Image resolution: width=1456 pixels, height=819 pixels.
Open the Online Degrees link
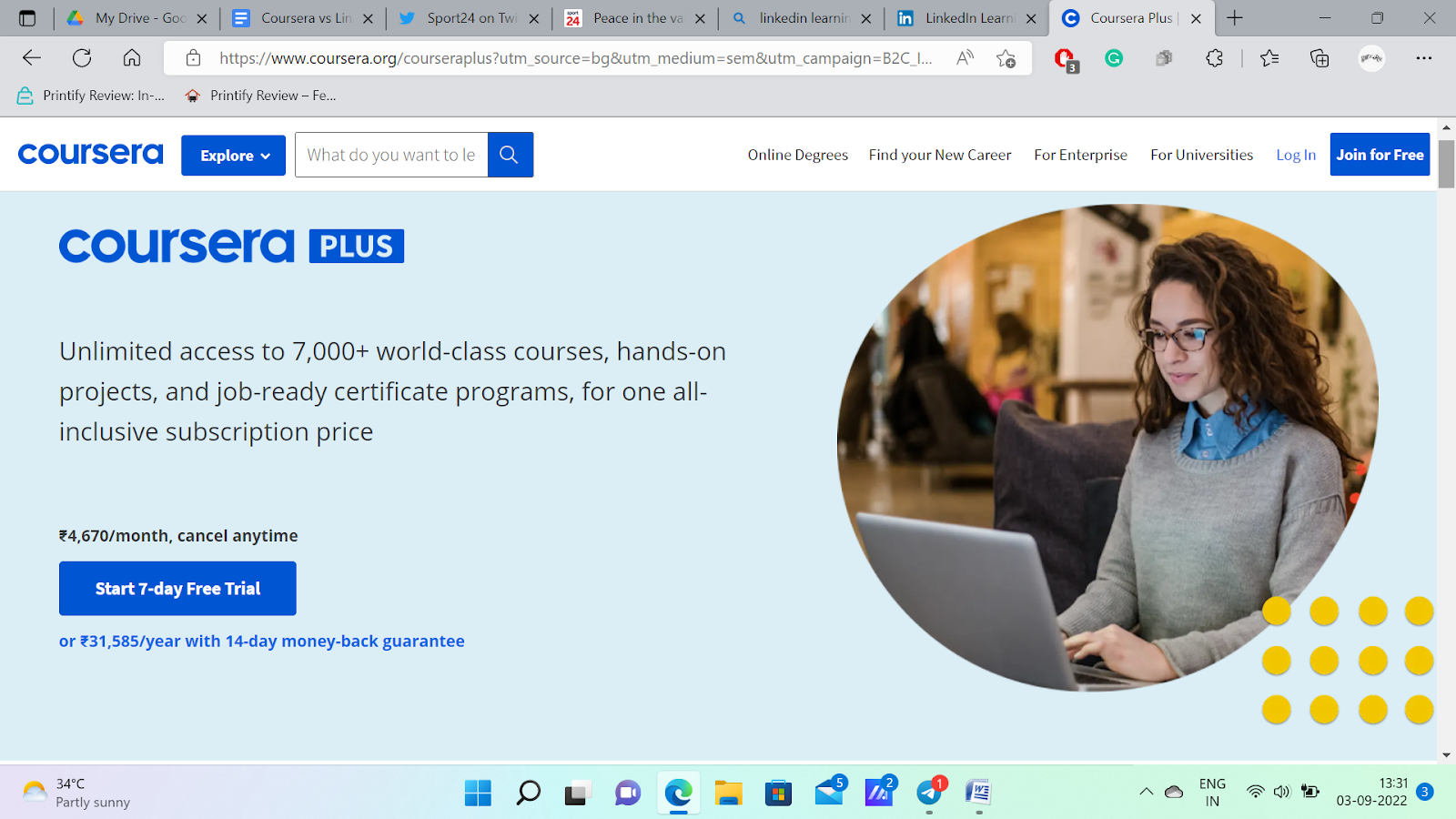click(798, 155)
